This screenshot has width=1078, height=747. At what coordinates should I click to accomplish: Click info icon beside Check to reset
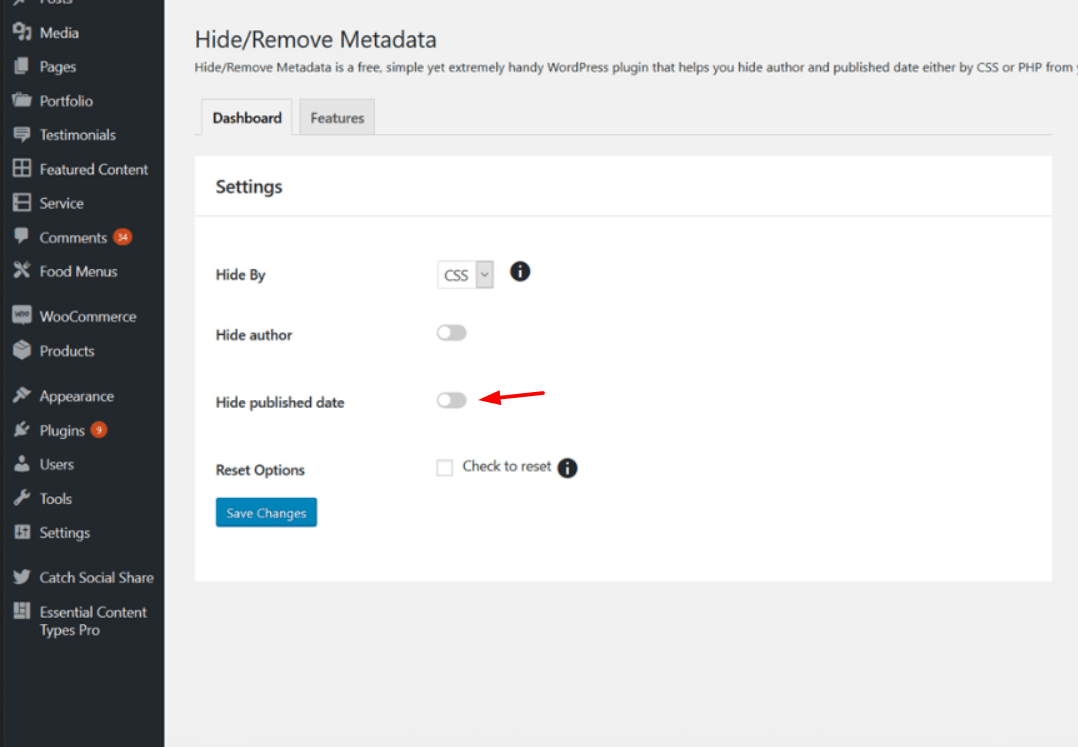point(567,468)
